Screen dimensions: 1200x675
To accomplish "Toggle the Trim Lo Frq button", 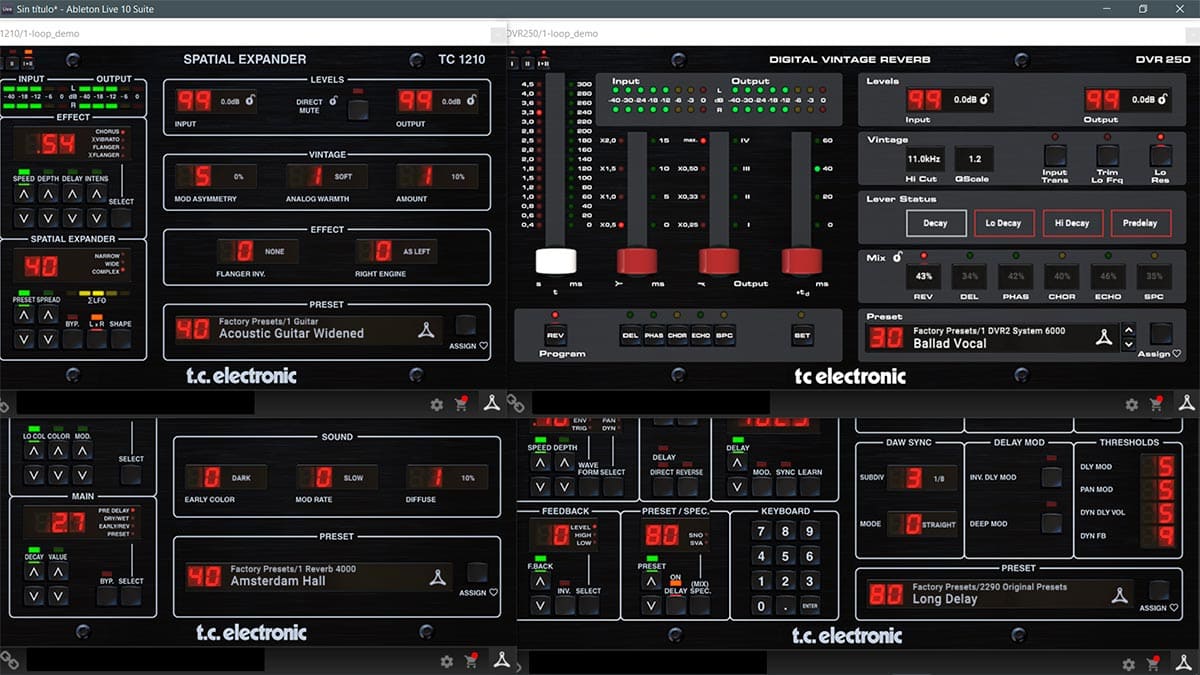I will tap(1107, 155).
